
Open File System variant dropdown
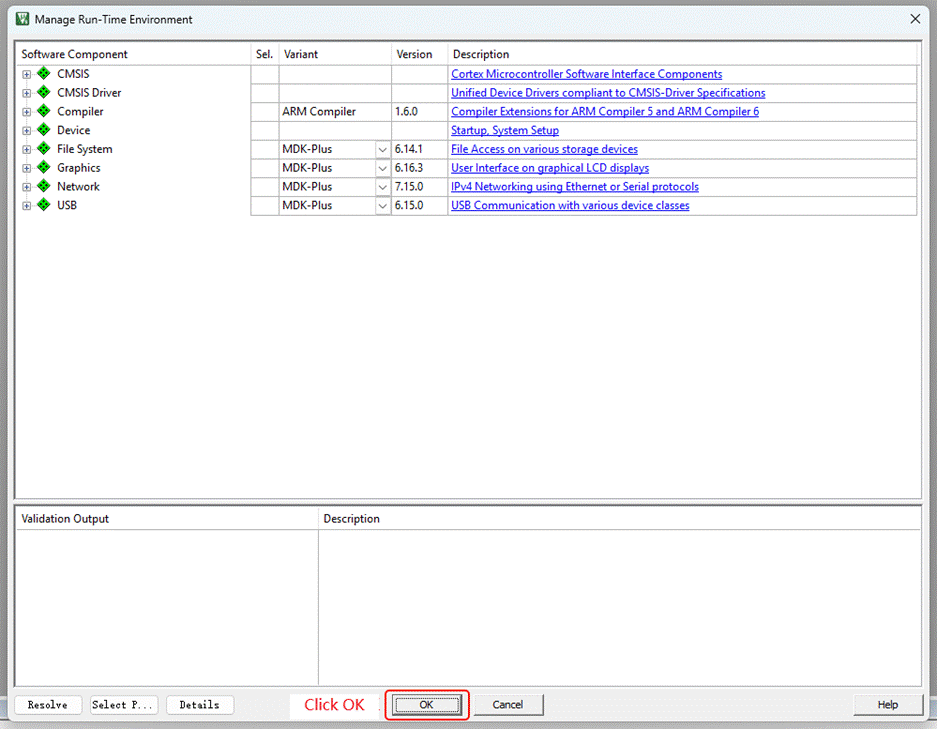pos(382,149)
